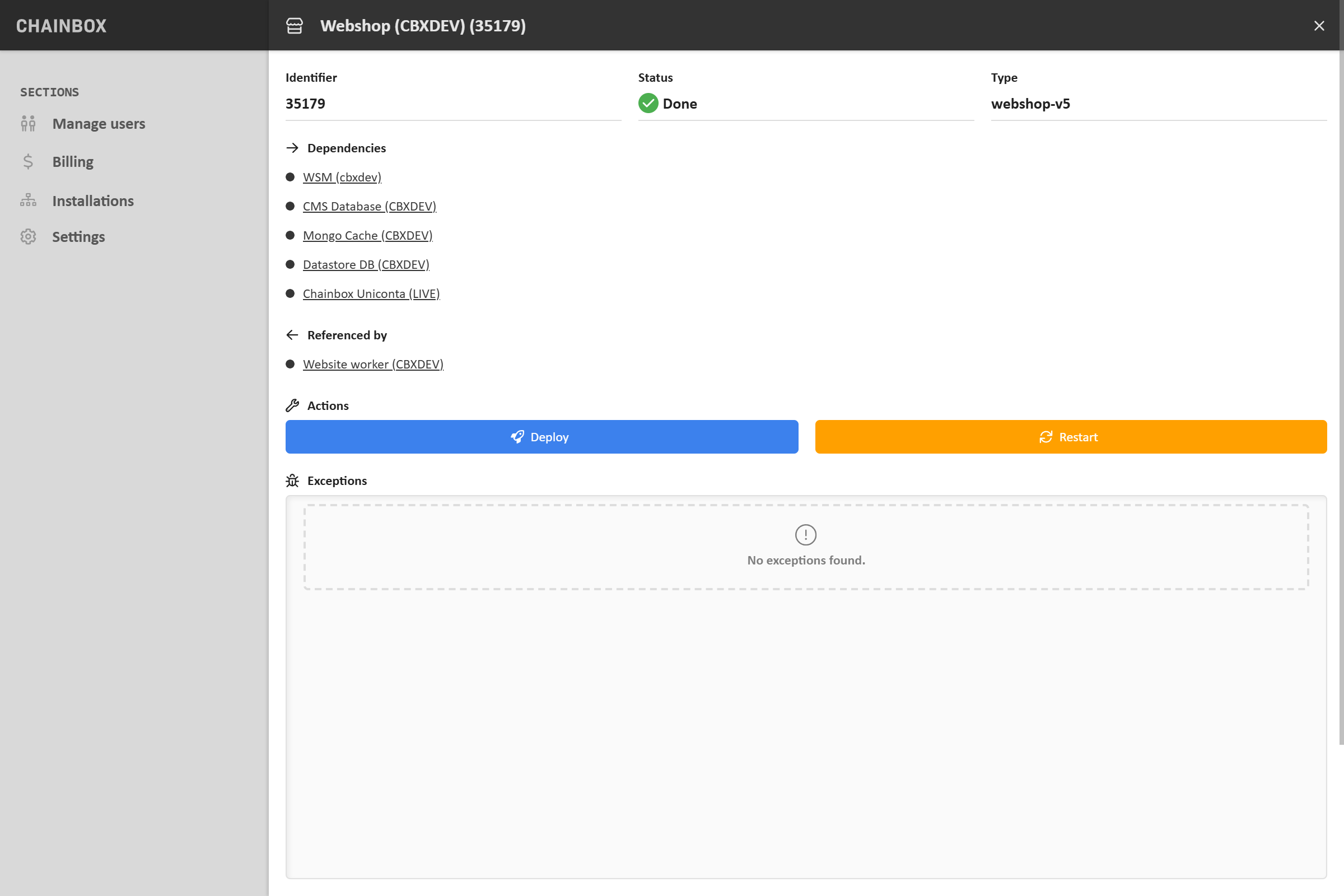Open the Billing section

click(x=73, y=162)
